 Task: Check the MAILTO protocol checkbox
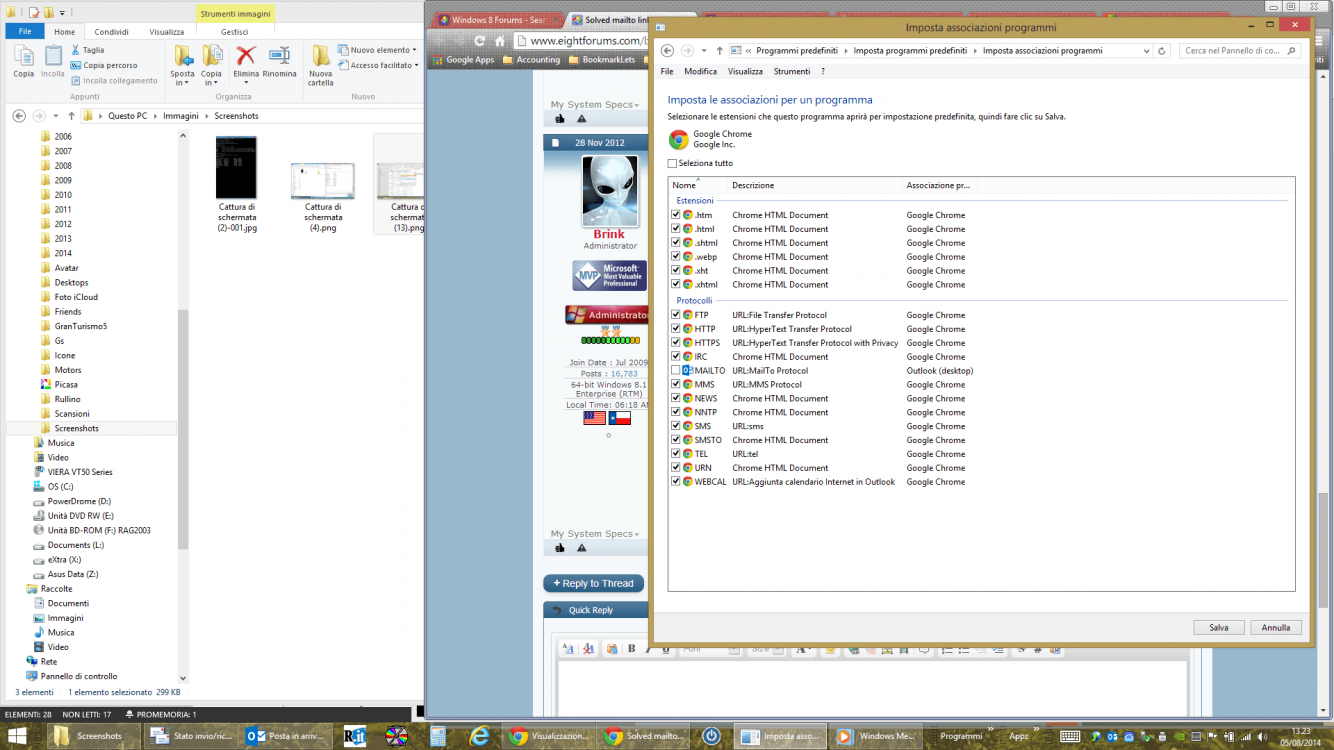tap(676, 370)
